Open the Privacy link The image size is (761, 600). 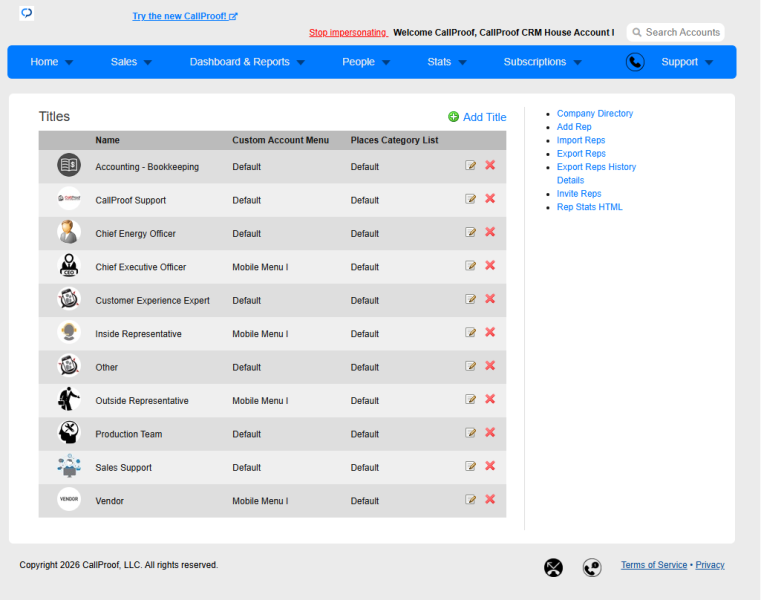[x=710, y=565]
